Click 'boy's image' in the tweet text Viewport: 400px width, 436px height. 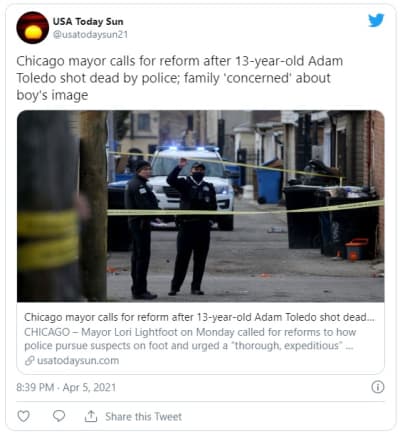[x=52, y=95]
